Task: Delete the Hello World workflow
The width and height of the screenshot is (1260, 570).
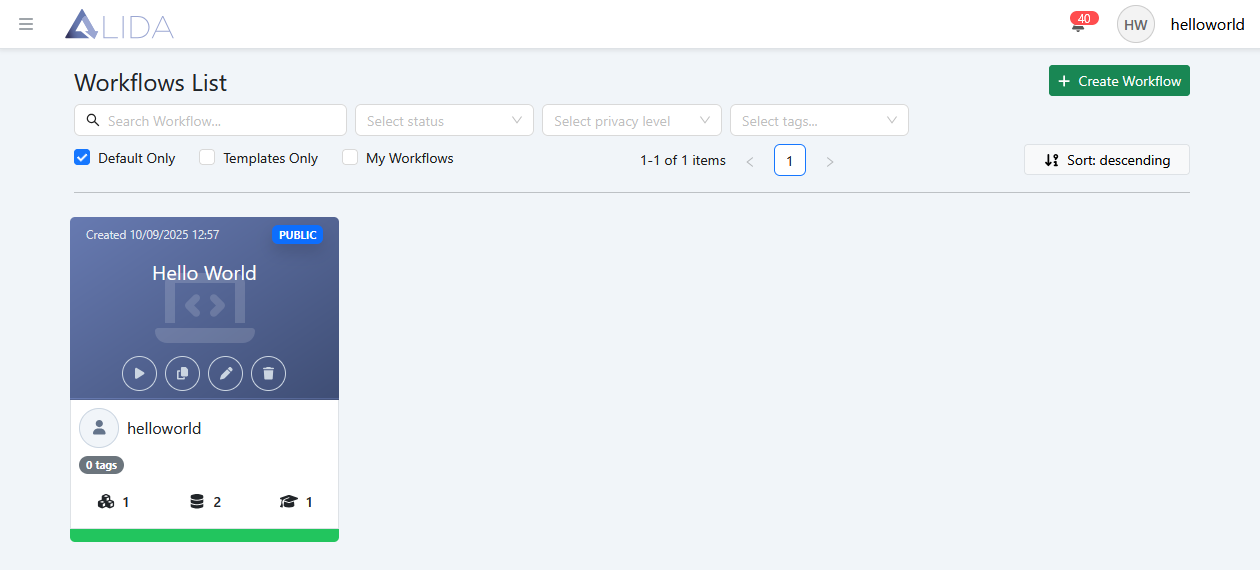Action: pyautogui.click(x=269, y=373)
